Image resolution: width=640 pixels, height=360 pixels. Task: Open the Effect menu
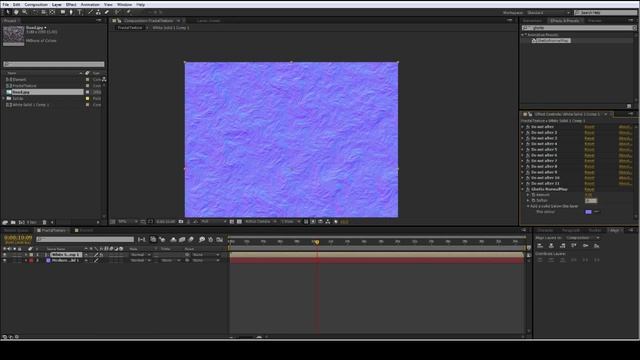[x=71, y=4]
